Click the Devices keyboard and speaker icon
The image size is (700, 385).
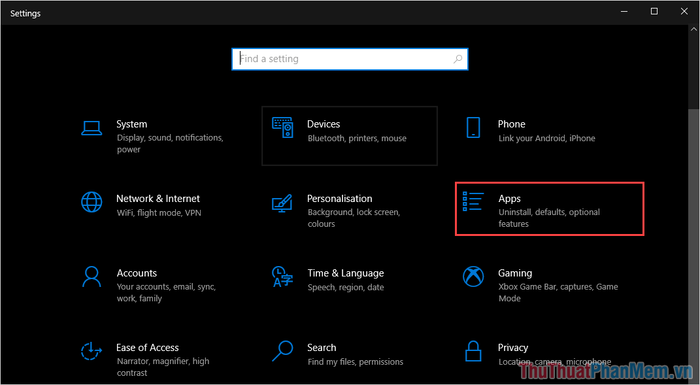pyautogui.click(x=283, y=128)
